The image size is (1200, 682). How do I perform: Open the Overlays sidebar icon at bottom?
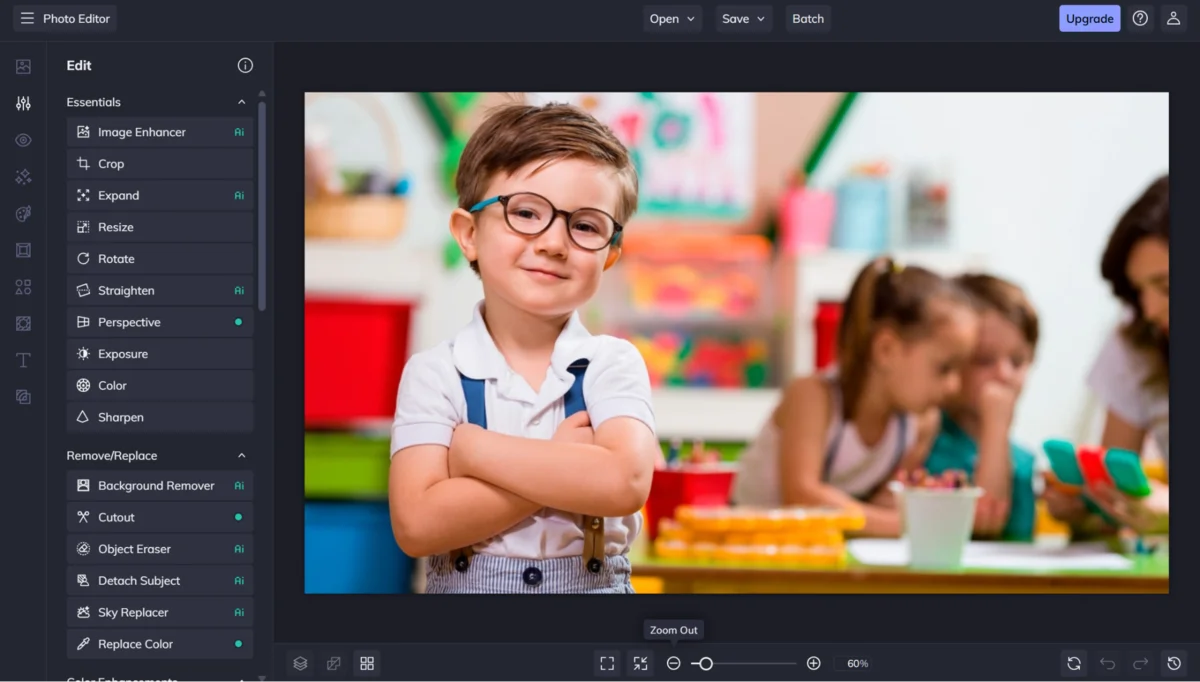pos(23,397)
